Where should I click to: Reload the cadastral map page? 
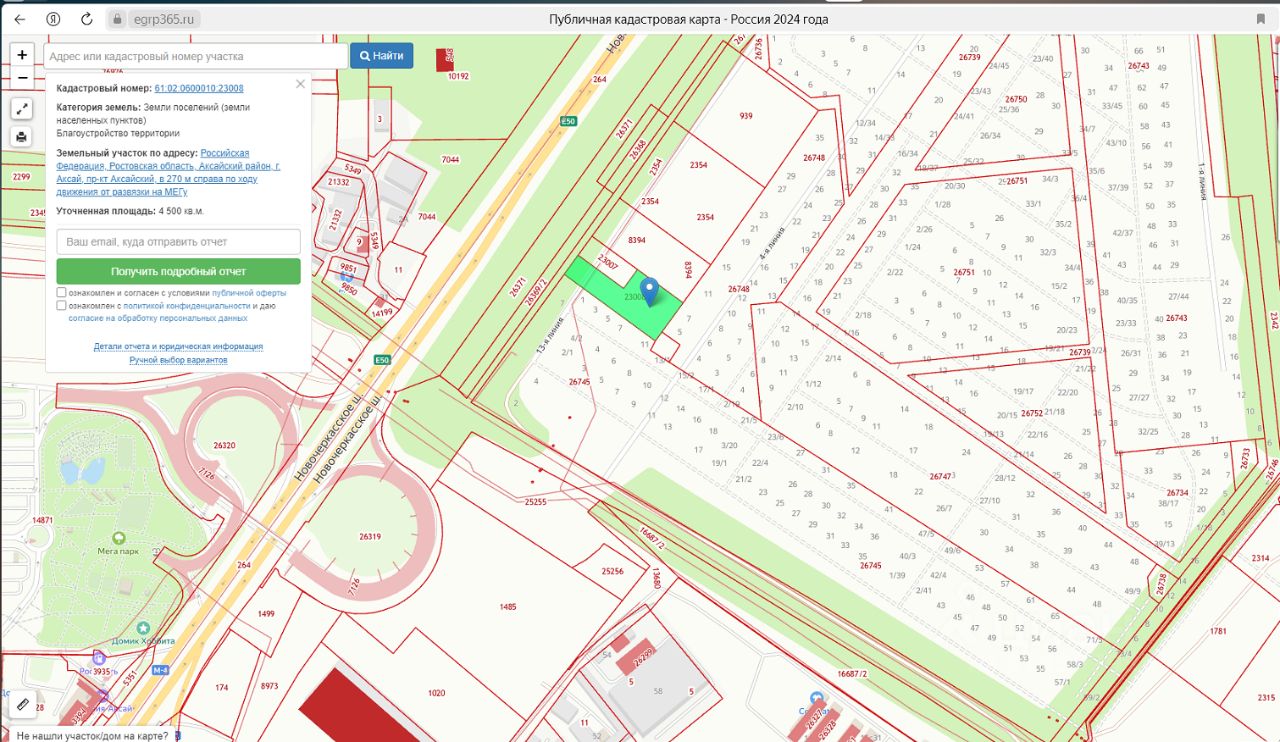(x=87, y=19)
